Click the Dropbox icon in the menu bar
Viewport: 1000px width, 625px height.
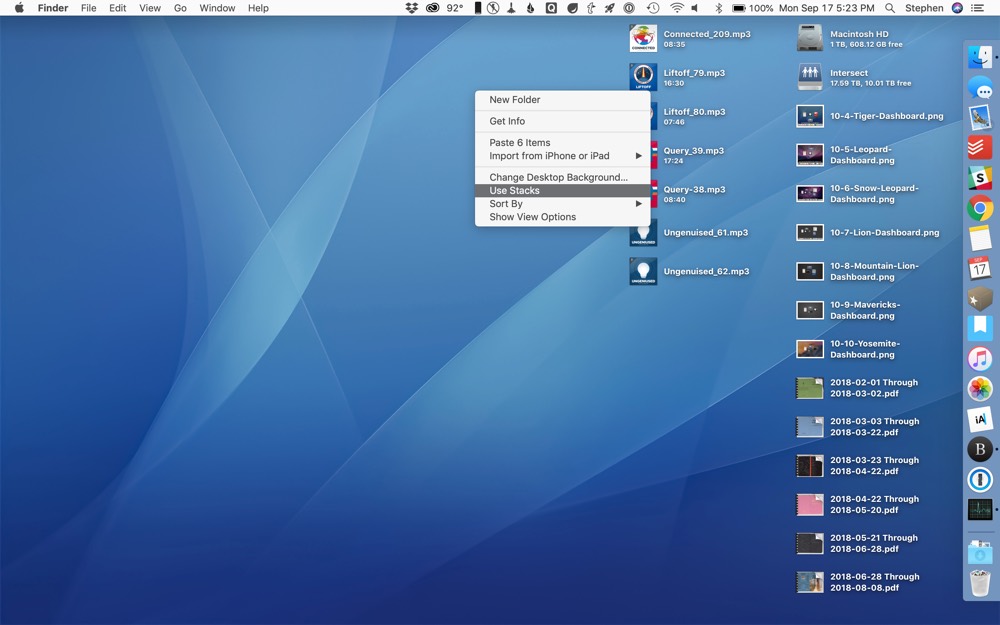[x=412, y=8]
